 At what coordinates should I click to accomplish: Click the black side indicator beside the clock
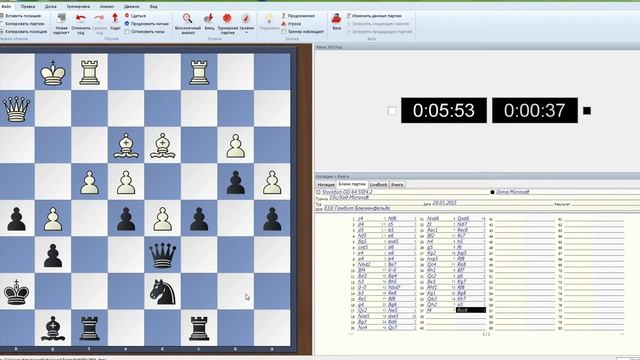coord(587,111)
